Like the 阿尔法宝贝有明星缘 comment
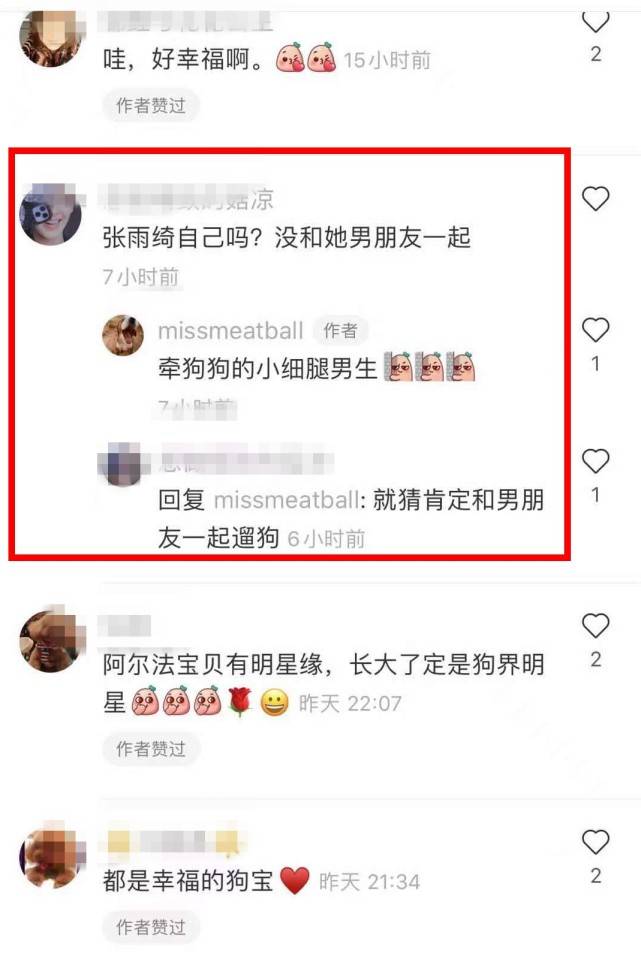The image size is (641, 953). (595, 625)
